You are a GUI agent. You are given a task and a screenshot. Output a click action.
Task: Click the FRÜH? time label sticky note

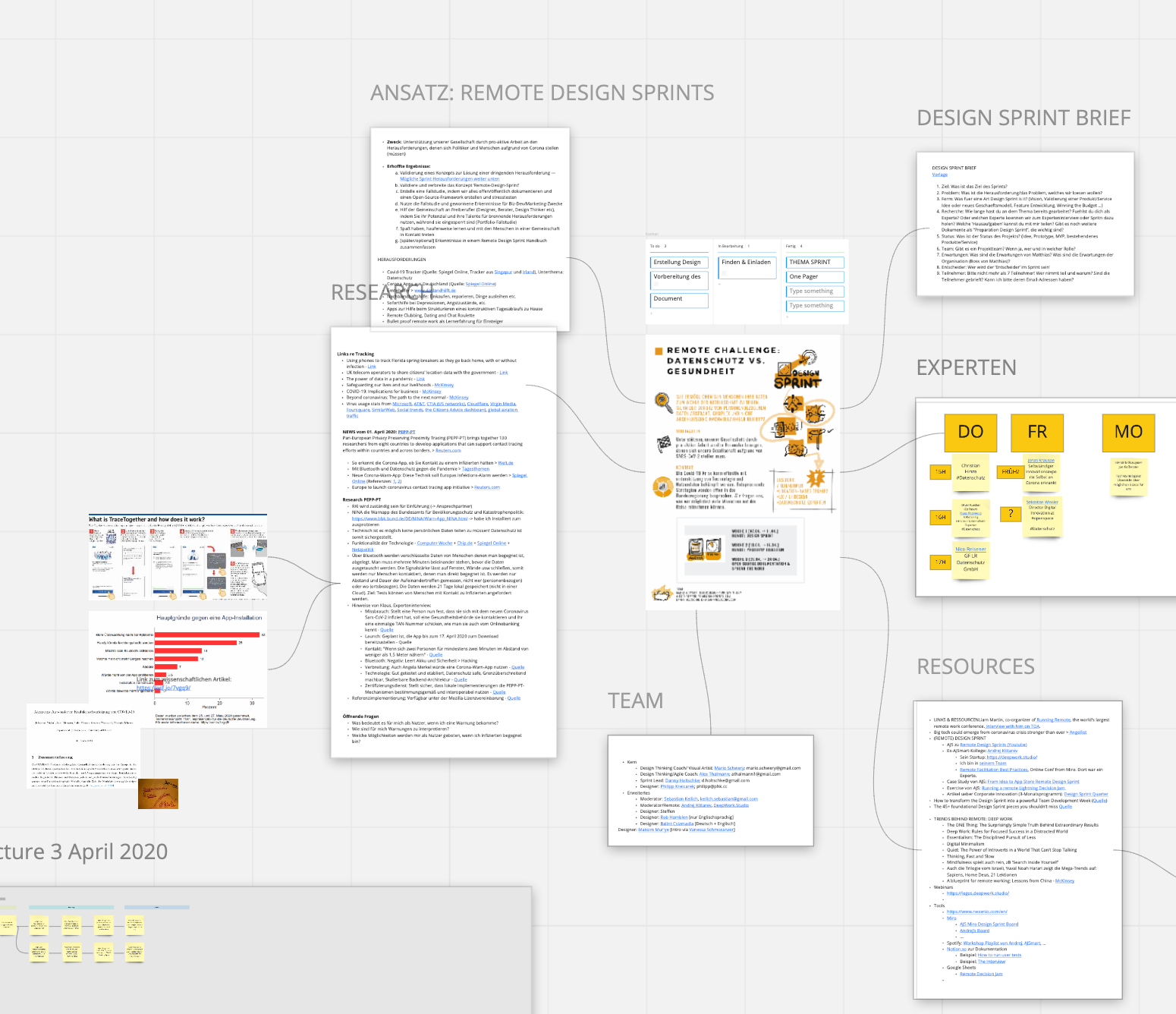(1011, 471)
